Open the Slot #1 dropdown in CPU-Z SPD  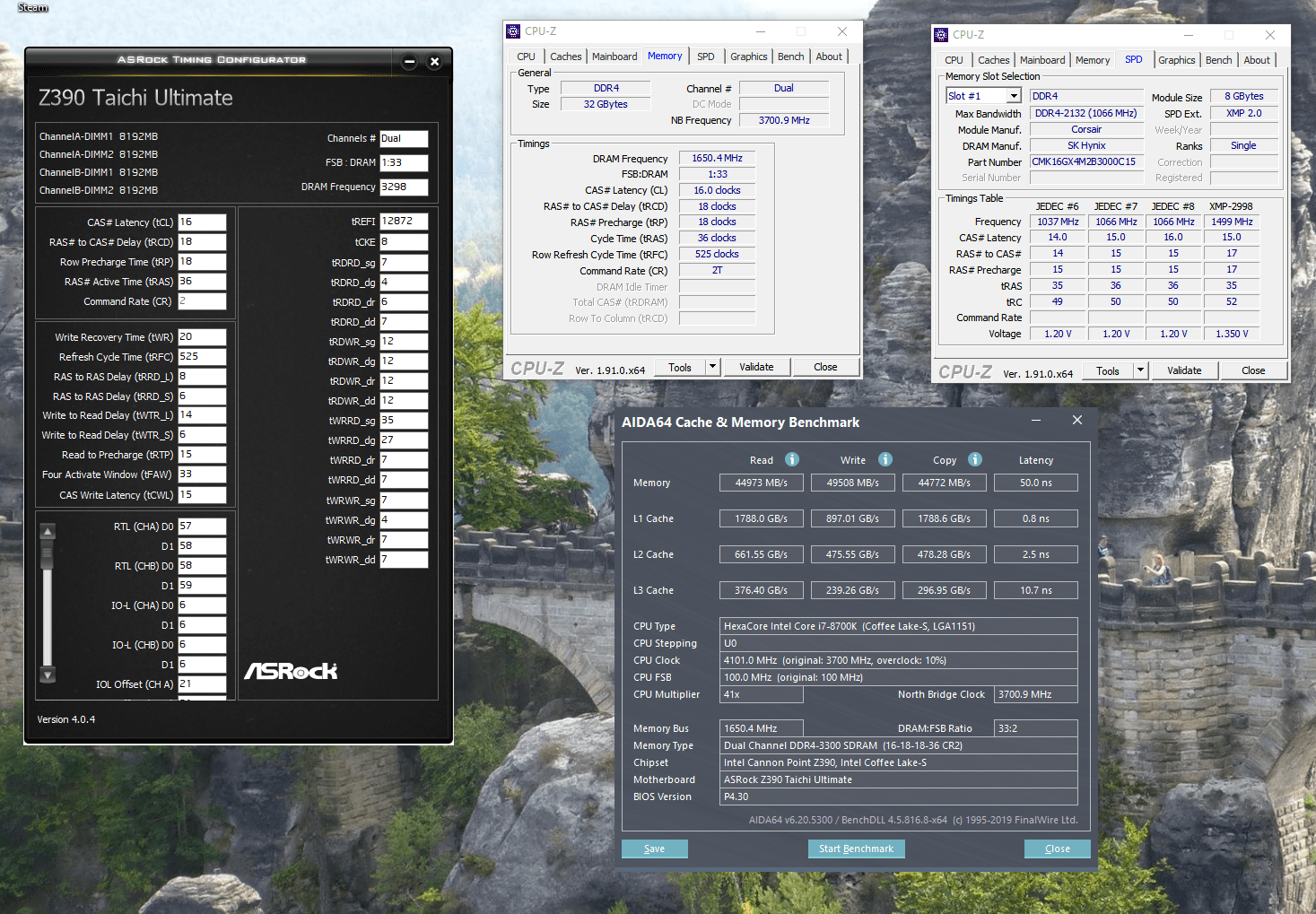point(1014,96)
